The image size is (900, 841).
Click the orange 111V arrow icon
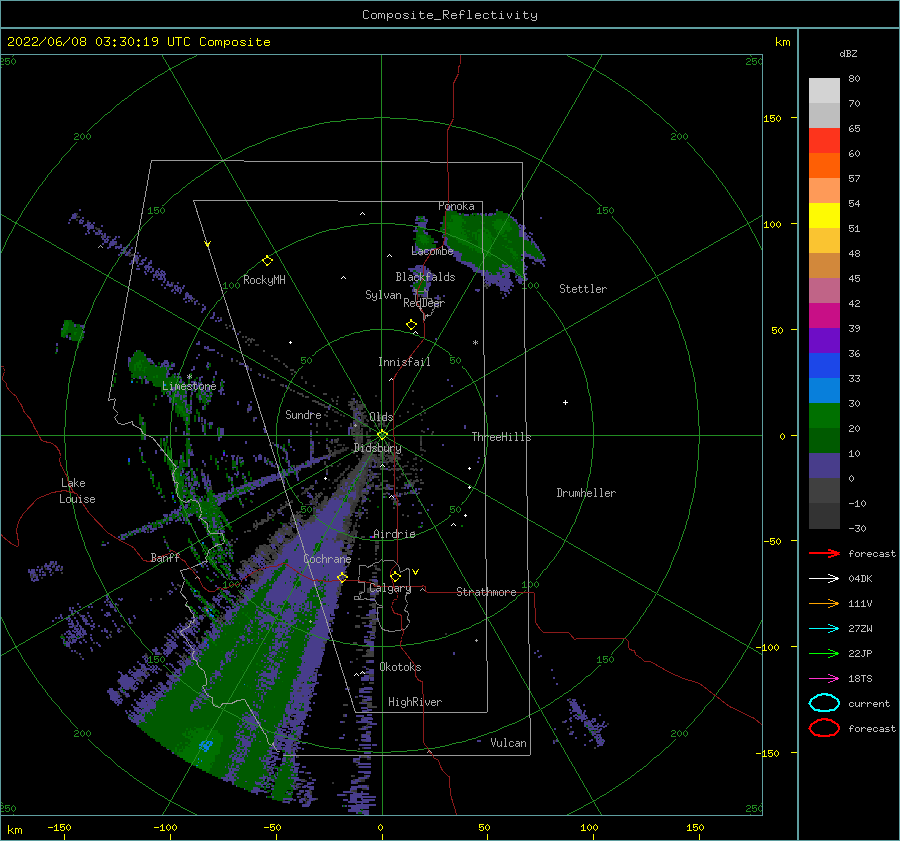[x=824, y=603]
